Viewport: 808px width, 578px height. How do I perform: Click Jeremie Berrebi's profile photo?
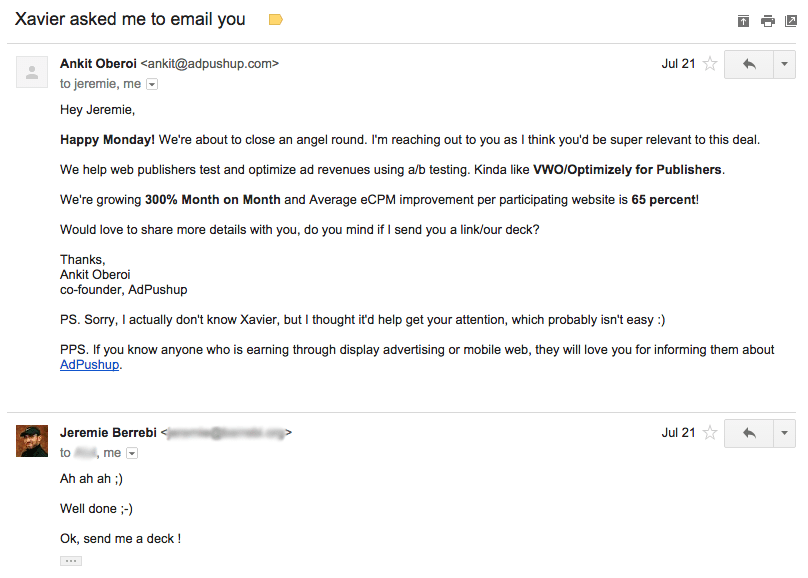pyautogui.click(x=32, y=441)
